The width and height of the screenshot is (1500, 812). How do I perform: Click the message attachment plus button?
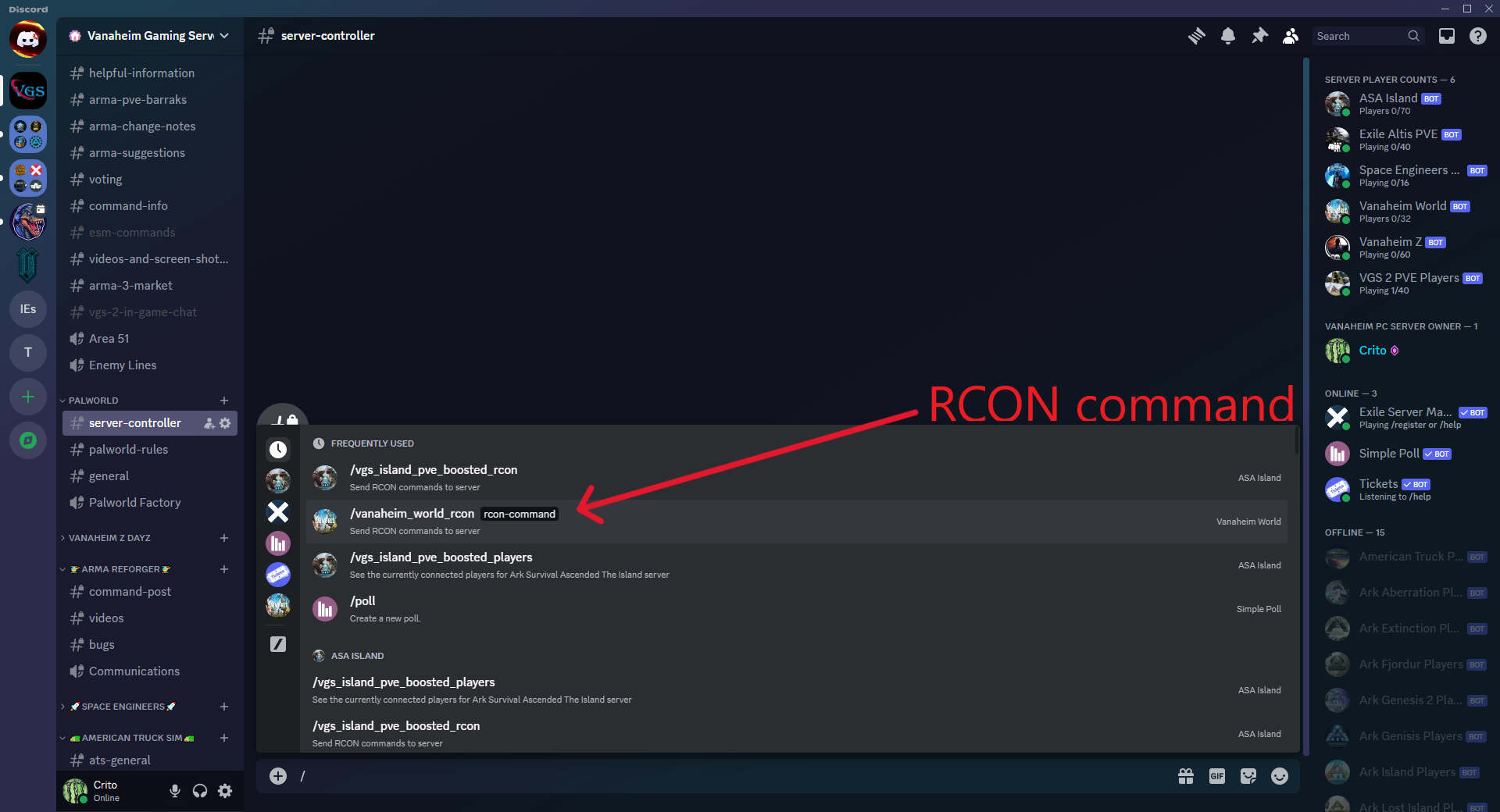[278, 776]
